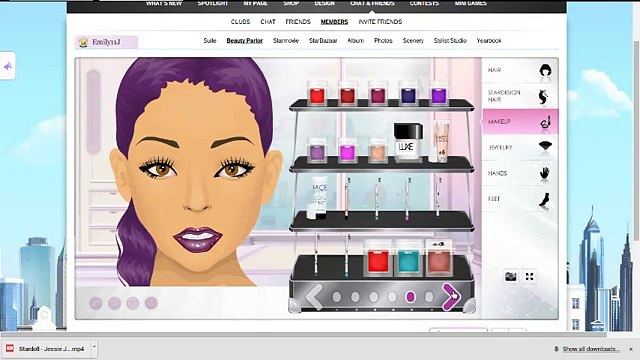Screen dimensions: 640x360
Task: Select the second shelf page dot
Action: pyautogui.click(x=355, y=297)
